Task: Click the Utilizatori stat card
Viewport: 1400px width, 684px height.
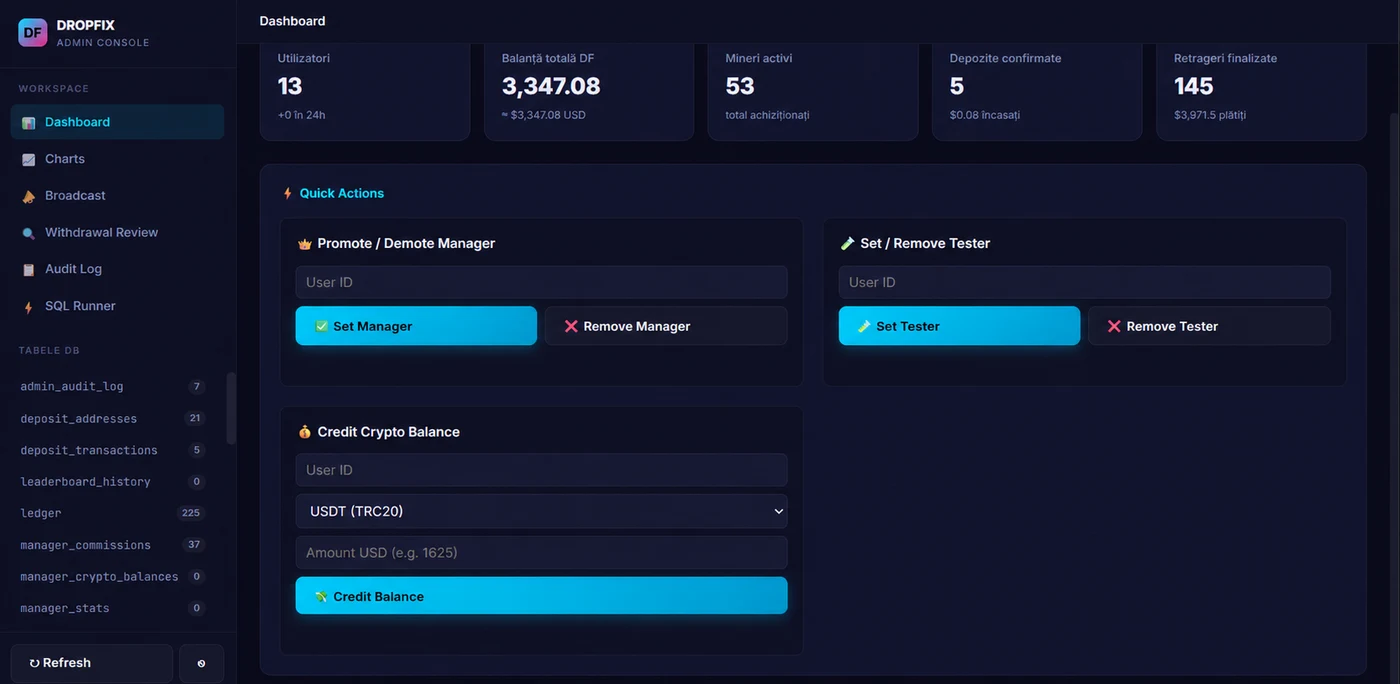Action: tap(365, 90)
